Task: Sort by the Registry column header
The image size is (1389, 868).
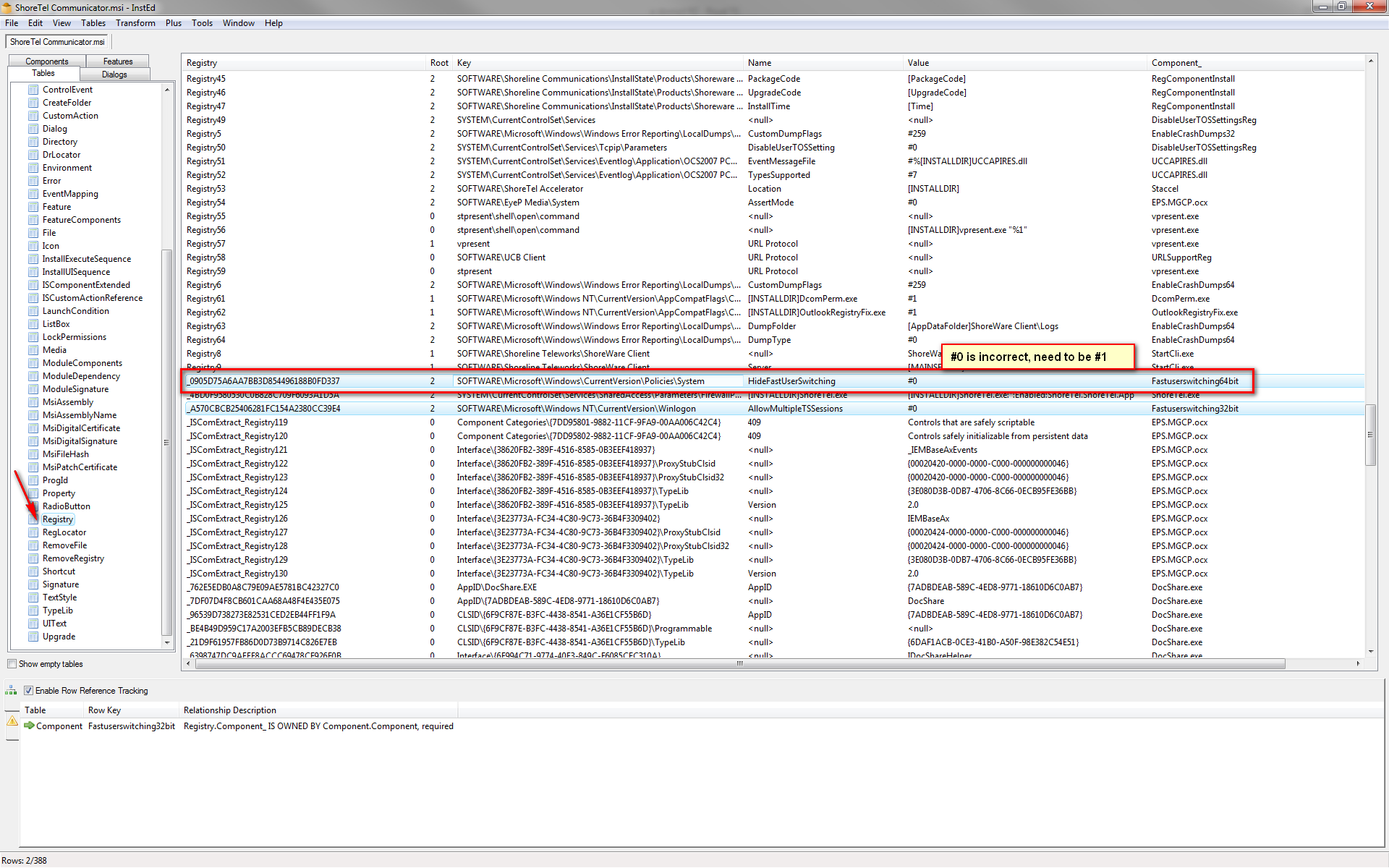Action: [305, 63]
